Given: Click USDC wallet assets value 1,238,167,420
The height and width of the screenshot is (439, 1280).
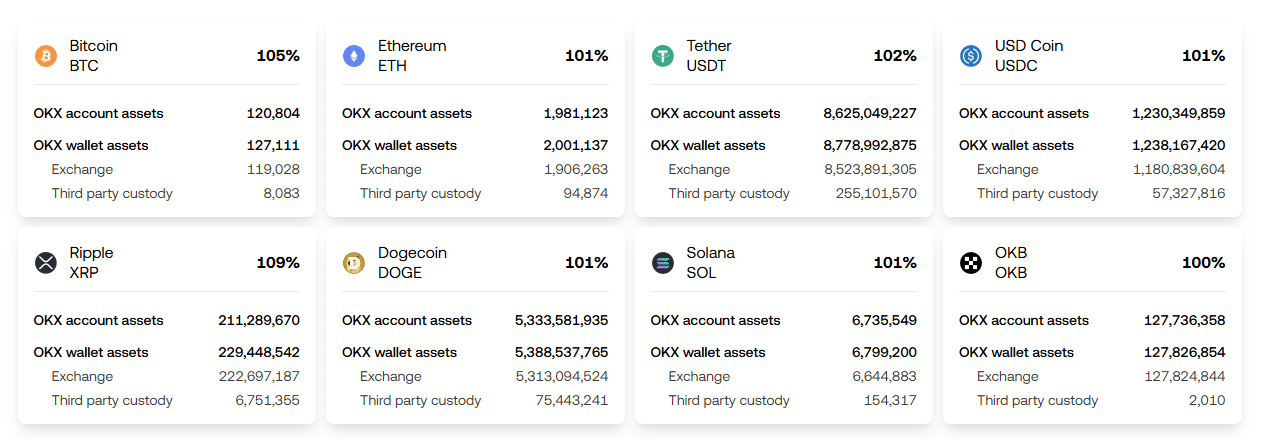Looking at the screenshot, I should (1179, 146).
